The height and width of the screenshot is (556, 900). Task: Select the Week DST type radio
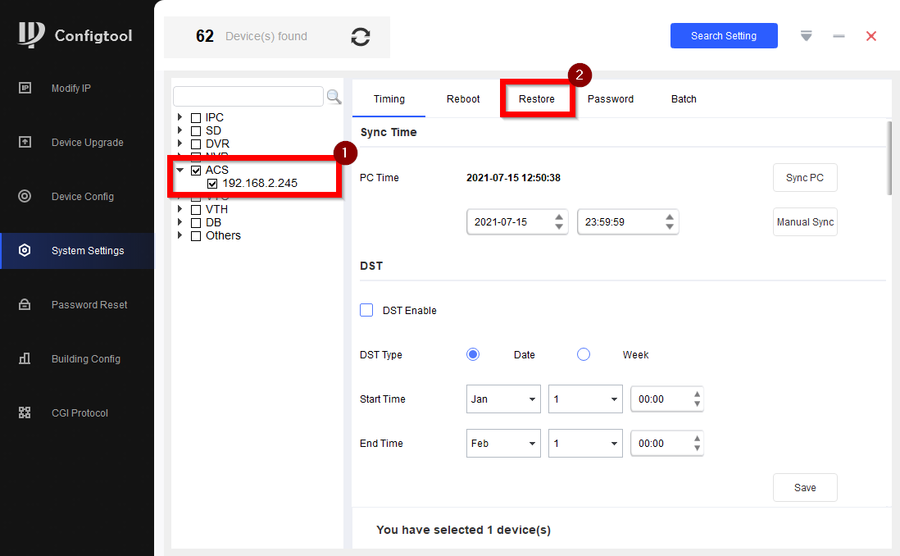pos(584,354)
